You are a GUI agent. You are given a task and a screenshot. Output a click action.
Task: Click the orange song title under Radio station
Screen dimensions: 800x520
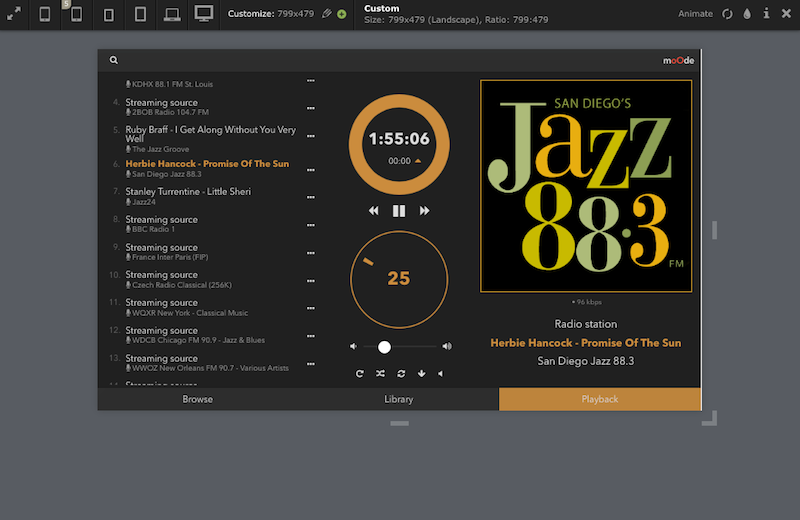click(586, 343)
